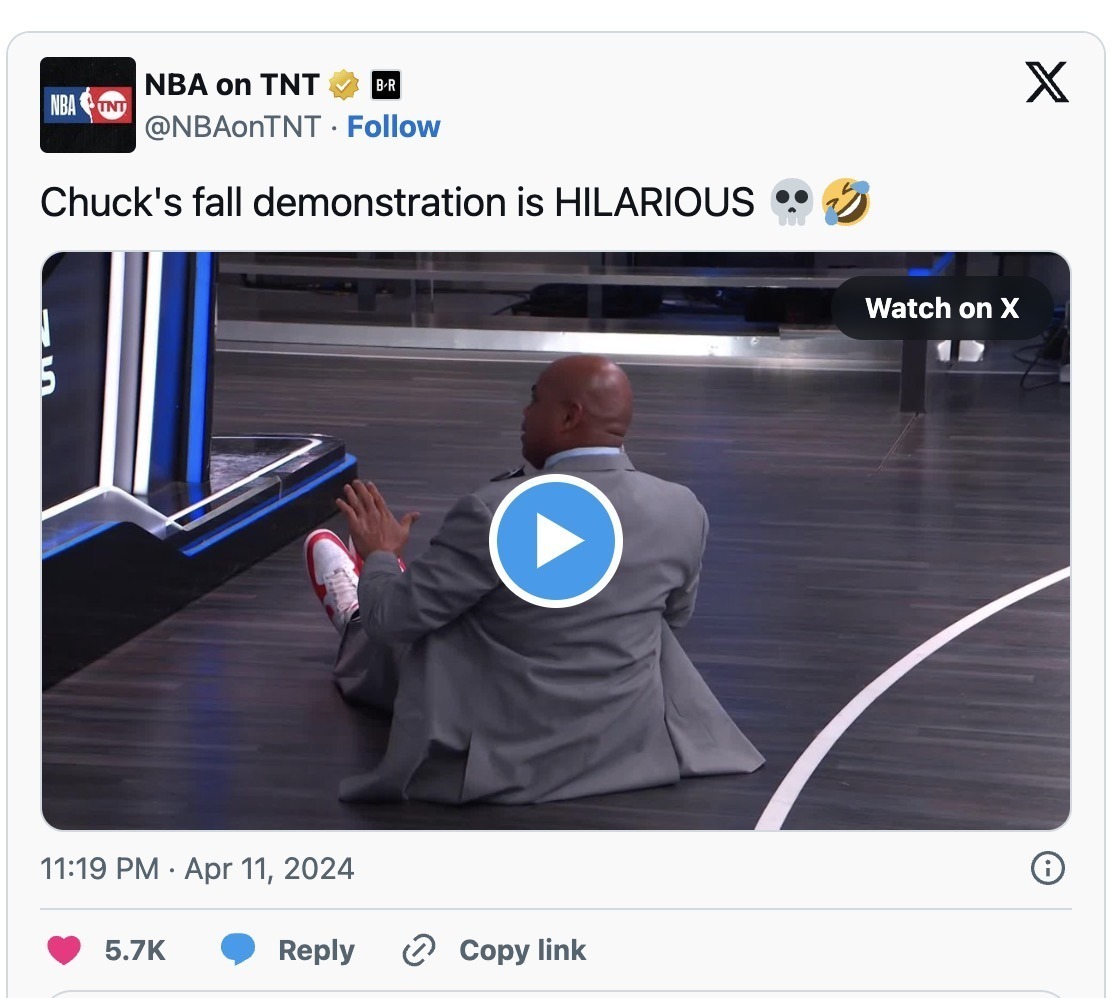This screenshot has width=1112, height=998.
Task: Open the @NBAonTNT handle link
Action: (233, 127)
